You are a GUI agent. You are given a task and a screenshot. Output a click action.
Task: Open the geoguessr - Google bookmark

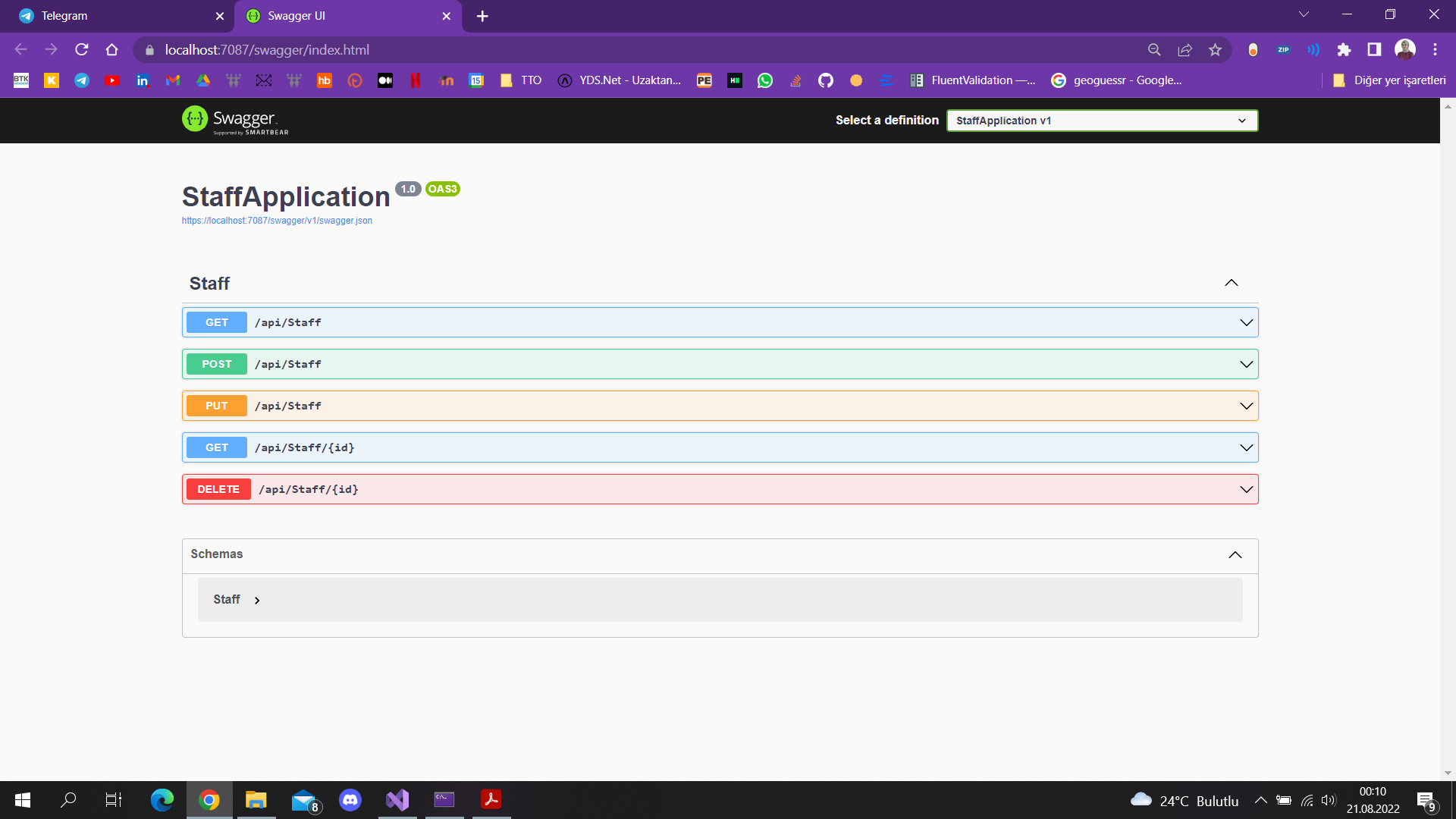point(1117,80)
